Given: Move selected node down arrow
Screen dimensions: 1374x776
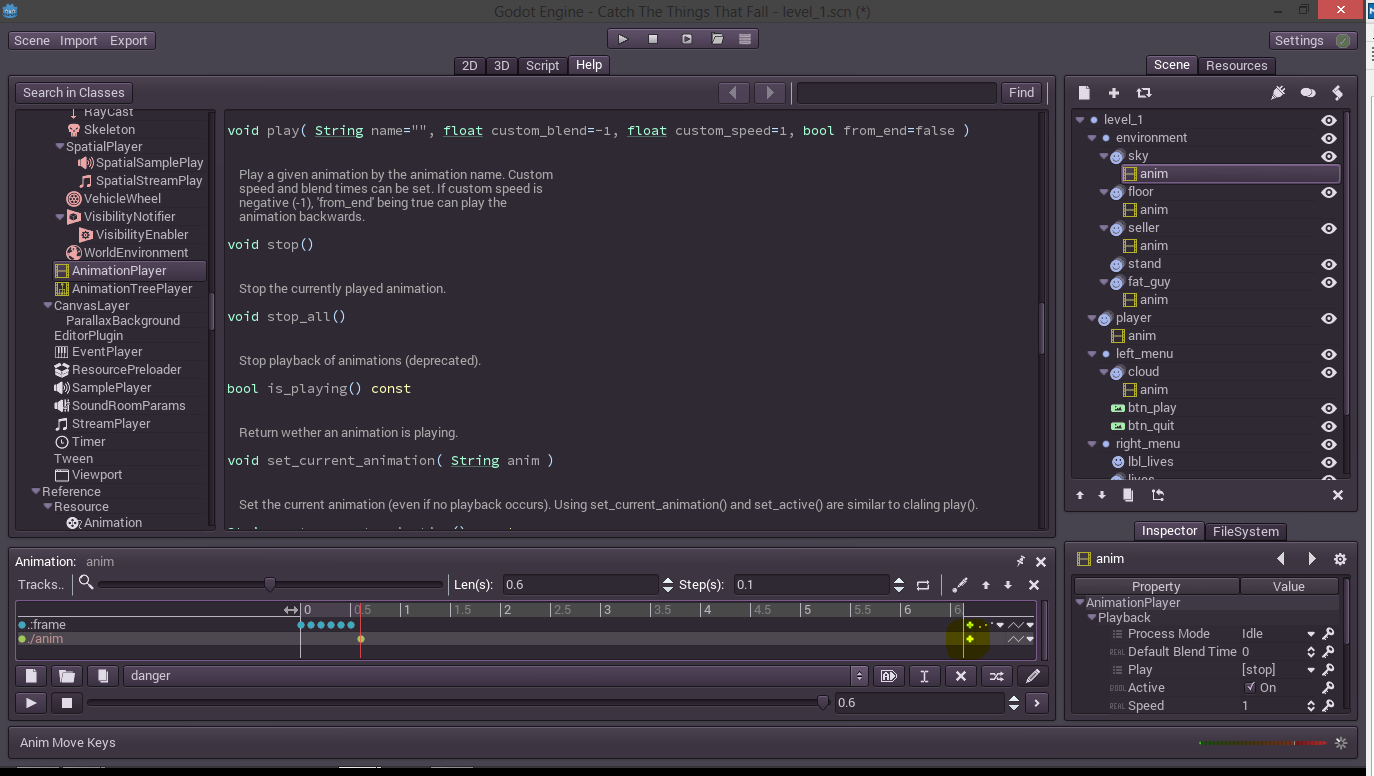Looking at the screenshot, I should (x=1102, y=495).
